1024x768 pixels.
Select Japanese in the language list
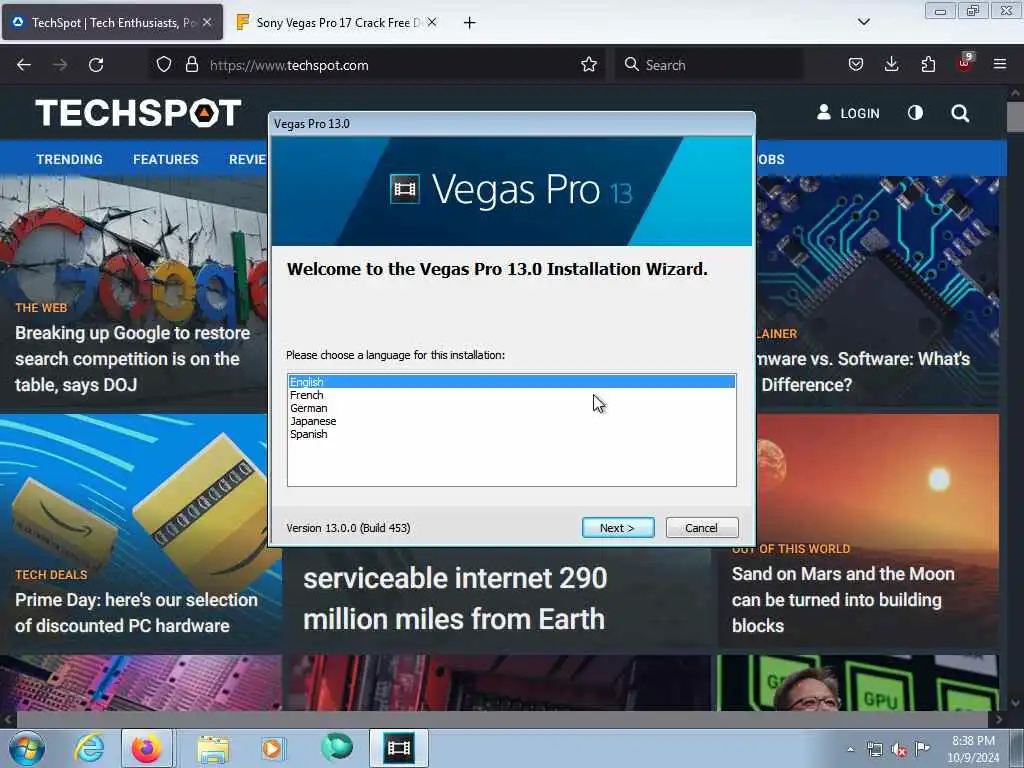[511, 421]
